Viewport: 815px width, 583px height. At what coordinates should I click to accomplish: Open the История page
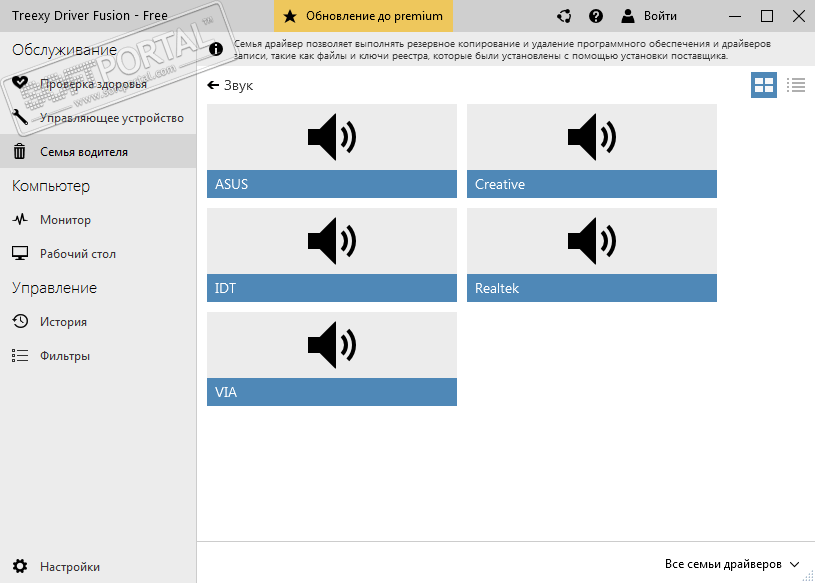pyautogui.click(x=98, y=322)
